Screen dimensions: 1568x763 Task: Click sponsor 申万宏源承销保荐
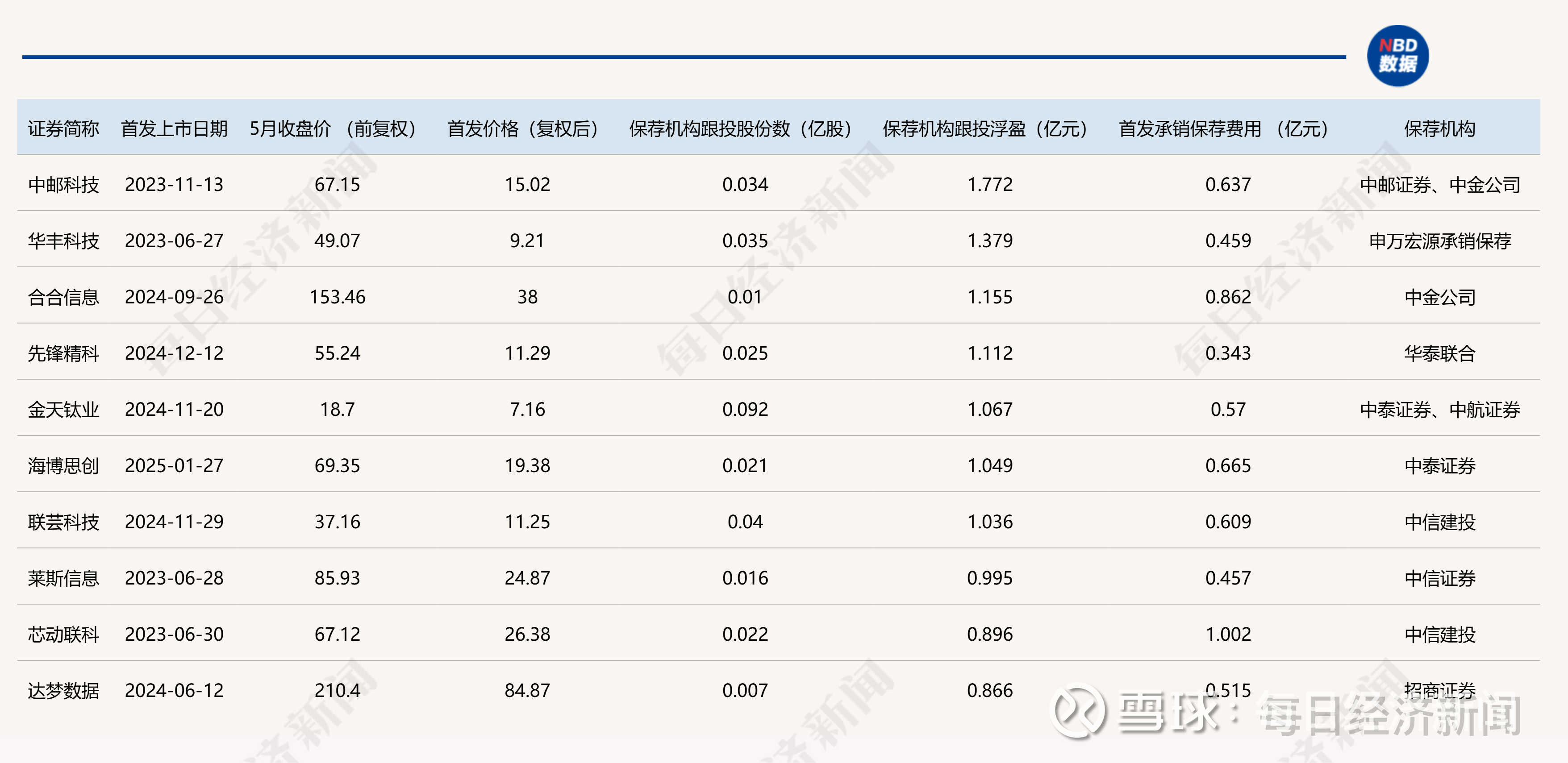coord(1440,241)
